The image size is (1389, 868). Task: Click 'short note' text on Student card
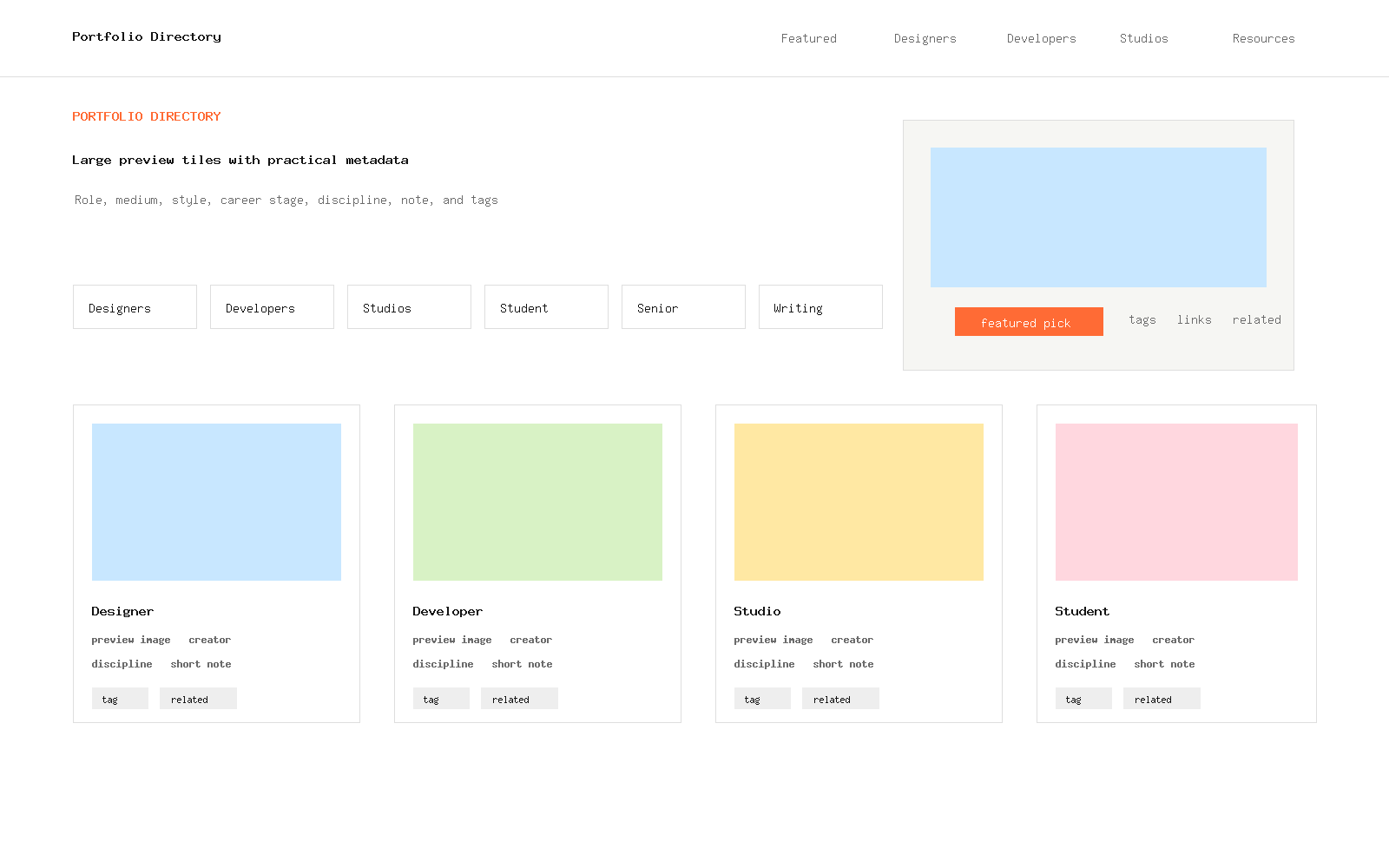coord(1165,664)
